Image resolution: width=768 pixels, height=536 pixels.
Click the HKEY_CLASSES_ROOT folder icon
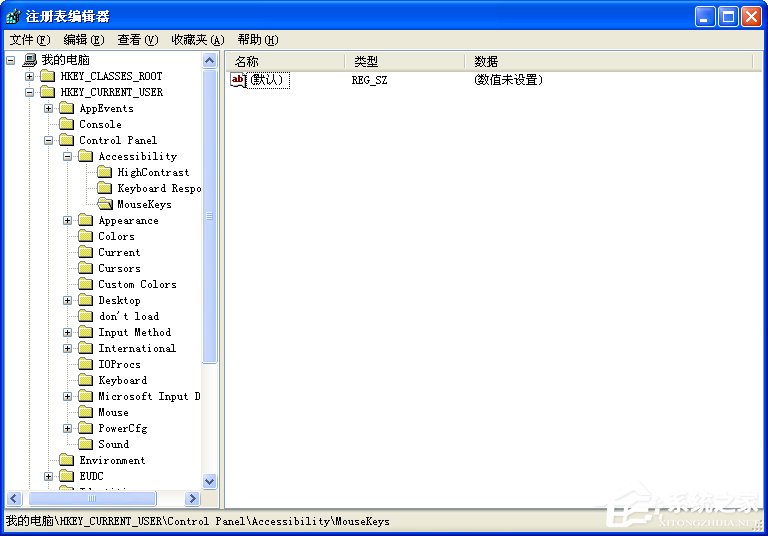click(x=48, y=76)
